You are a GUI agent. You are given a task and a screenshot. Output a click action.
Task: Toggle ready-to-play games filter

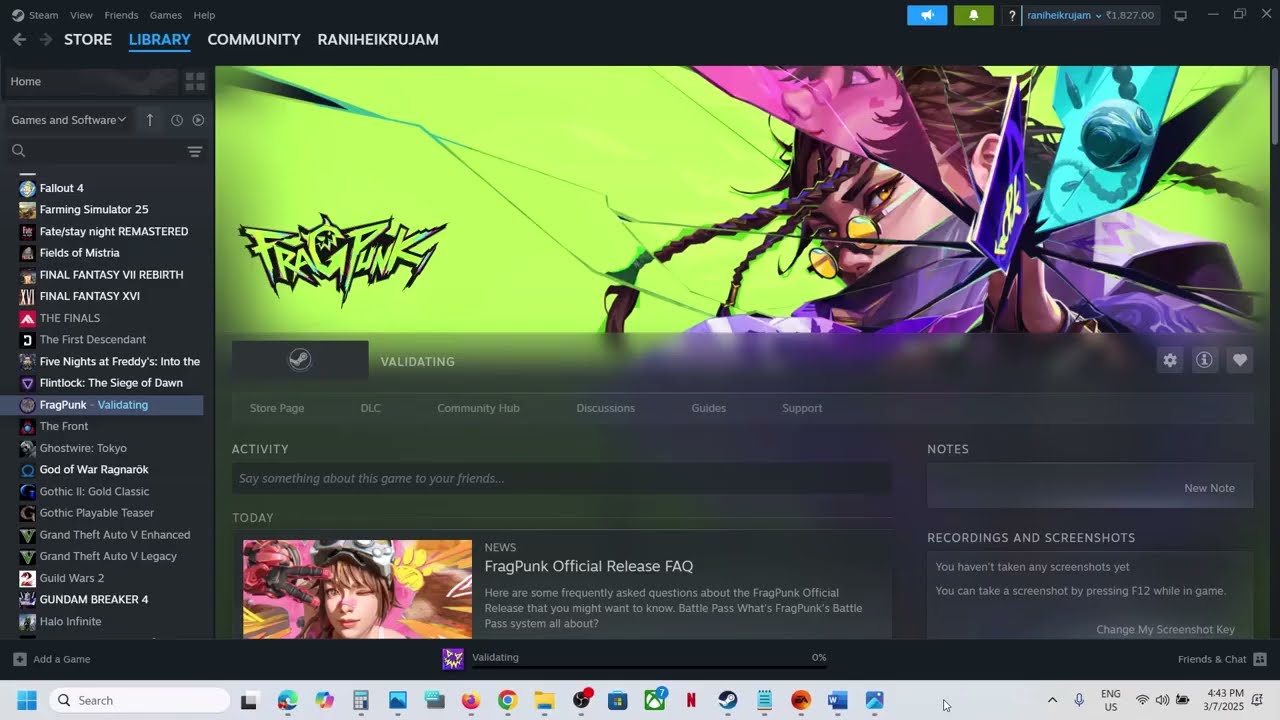pyautogui.click(x=198, y=120)
